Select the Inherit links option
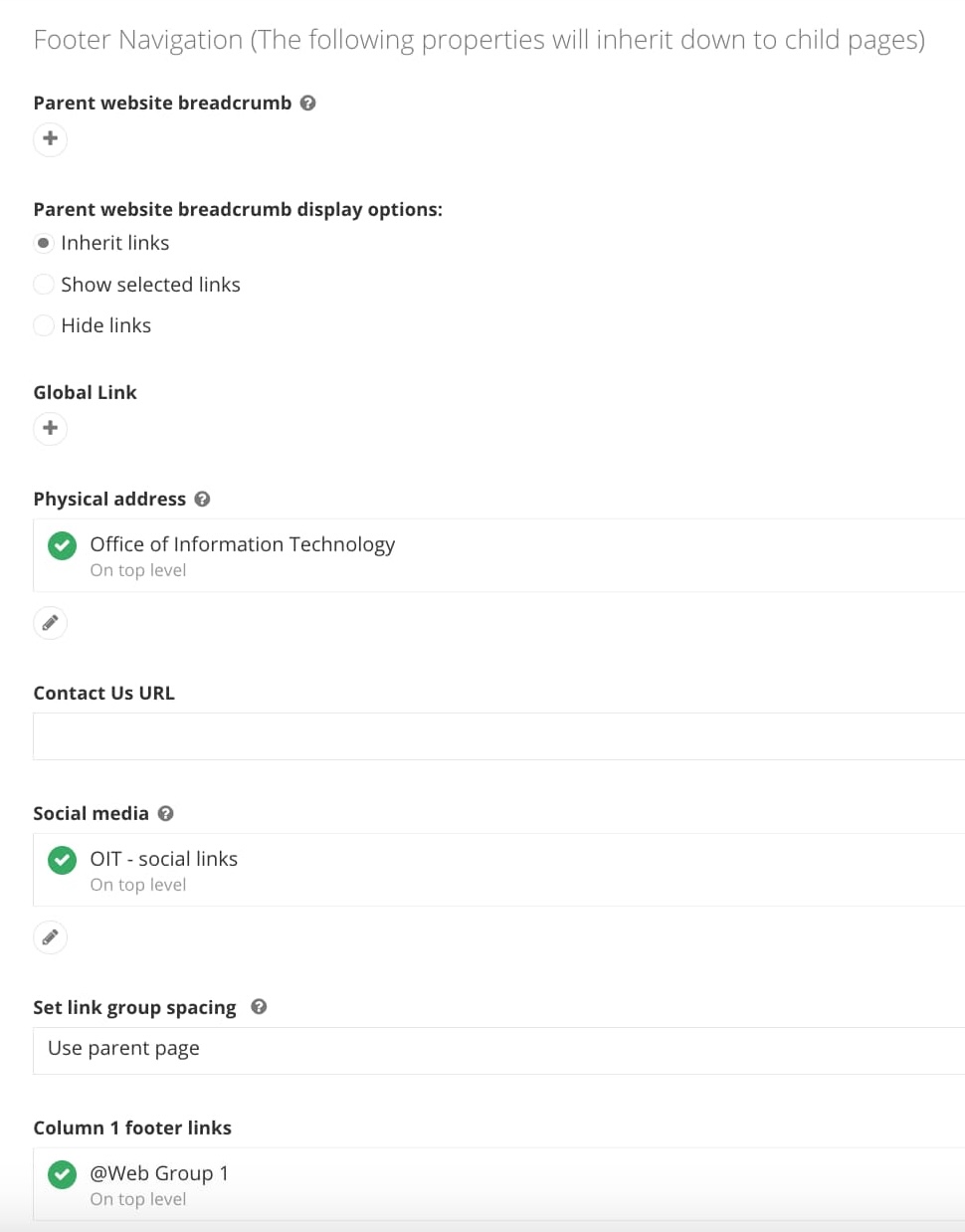 pos(44,243)
